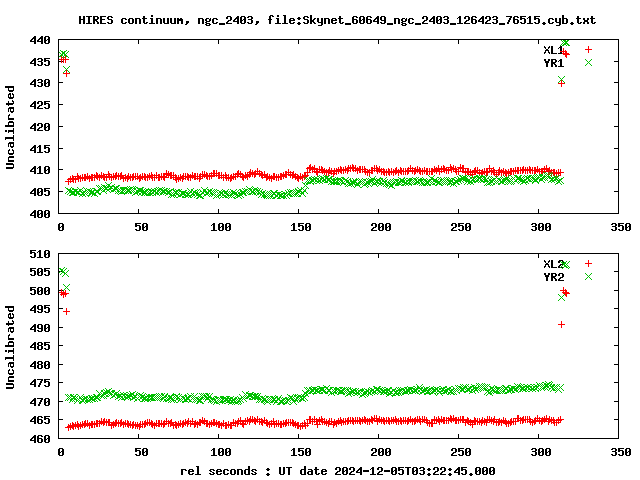Click the upper plot's Uncalibrated axis label
Viewport: 640px width, 480px height.
coord(10,127)
